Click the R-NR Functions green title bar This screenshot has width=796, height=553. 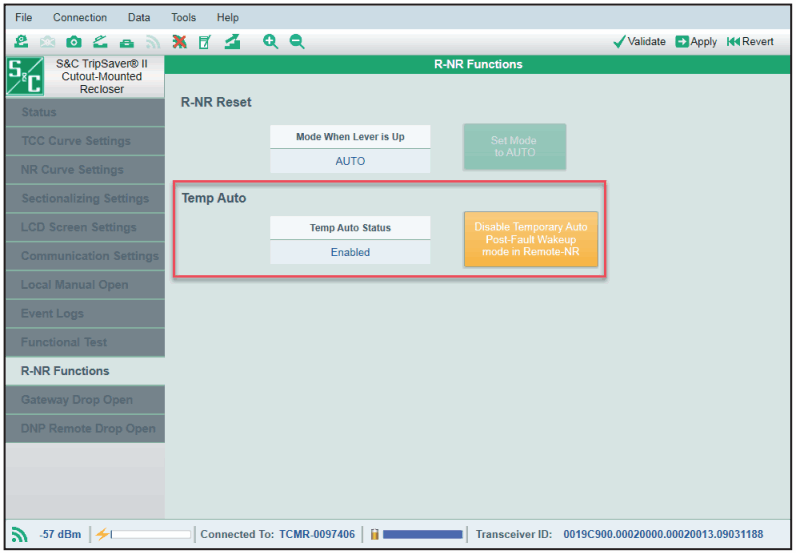pos(478,64)
